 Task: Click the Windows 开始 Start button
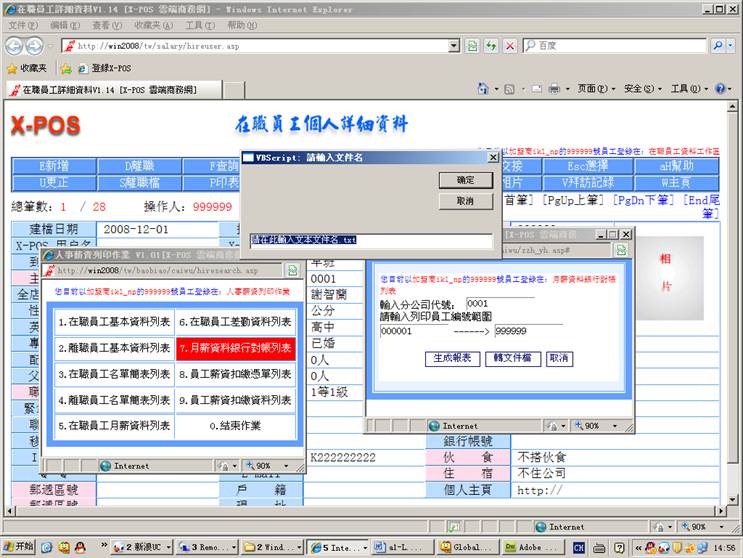click(x=18, y=547)
